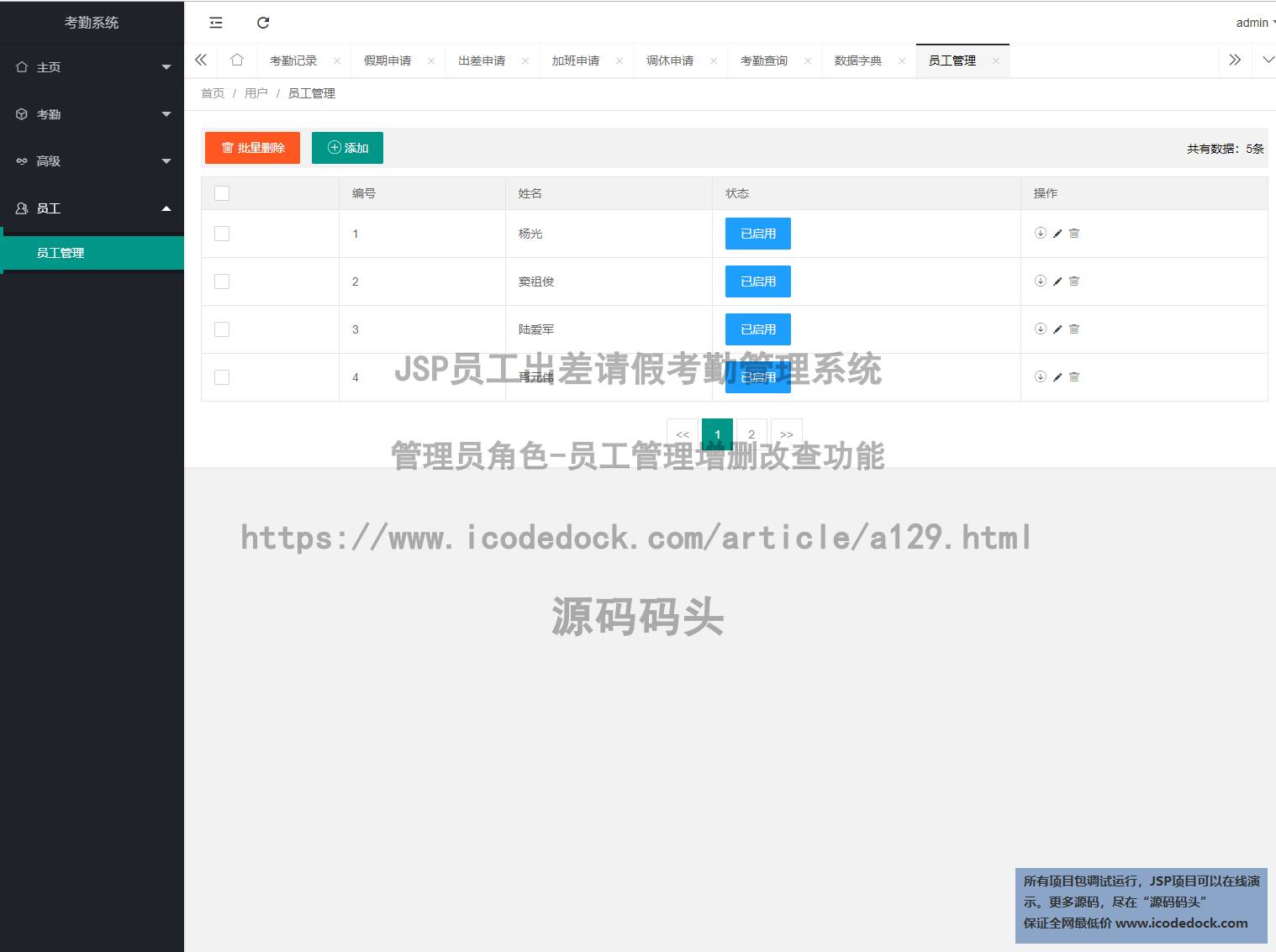This screenshot has width=1276, height=952.
Task: Close the 出差申请 tab
Action: coord(525,60)
